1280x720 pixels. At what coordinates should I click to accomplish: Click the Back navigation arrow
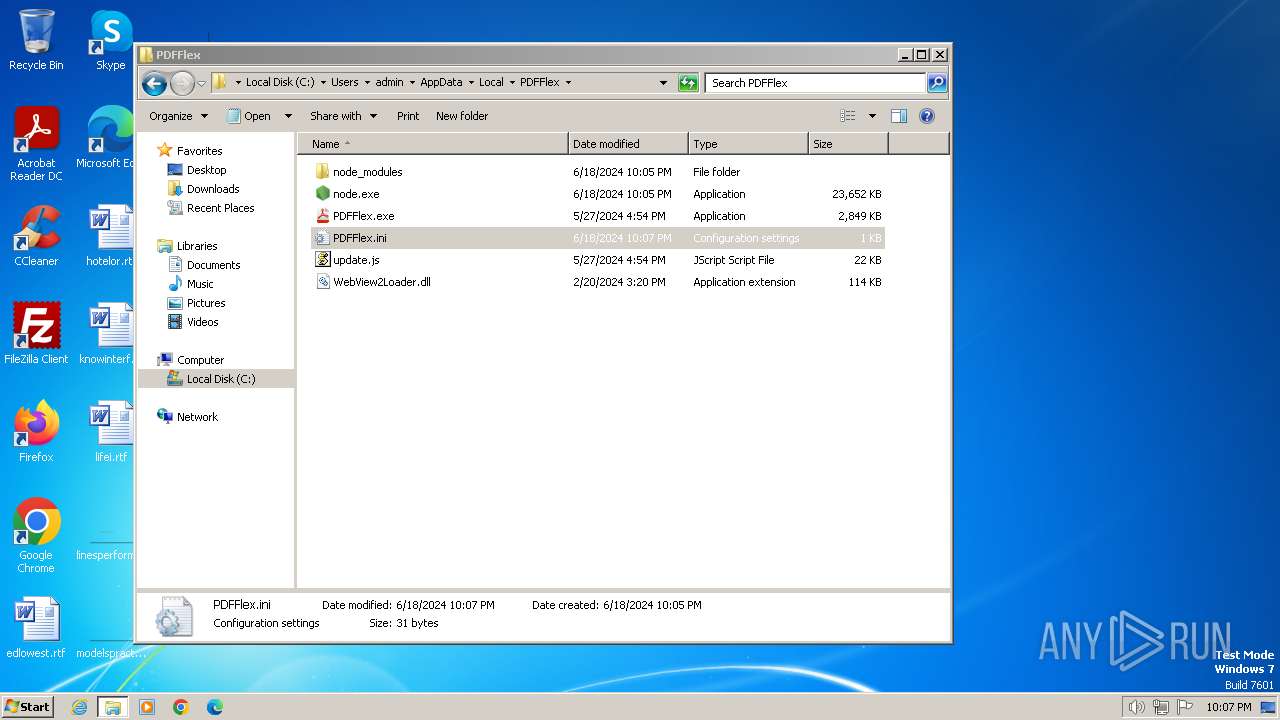tap(154, 83)
